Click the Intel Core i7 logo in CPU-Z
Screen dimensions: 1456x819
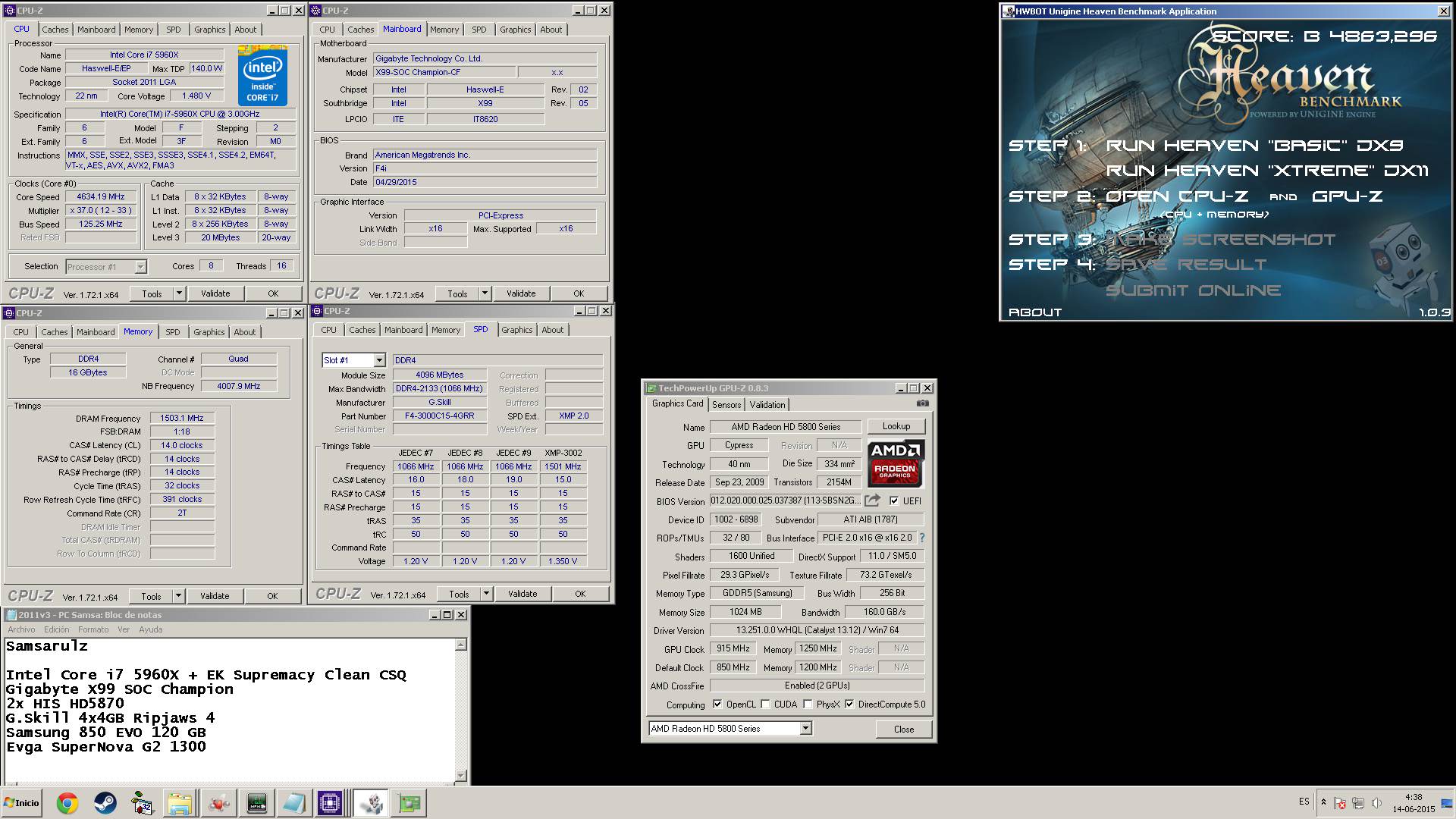pos(262,75)
